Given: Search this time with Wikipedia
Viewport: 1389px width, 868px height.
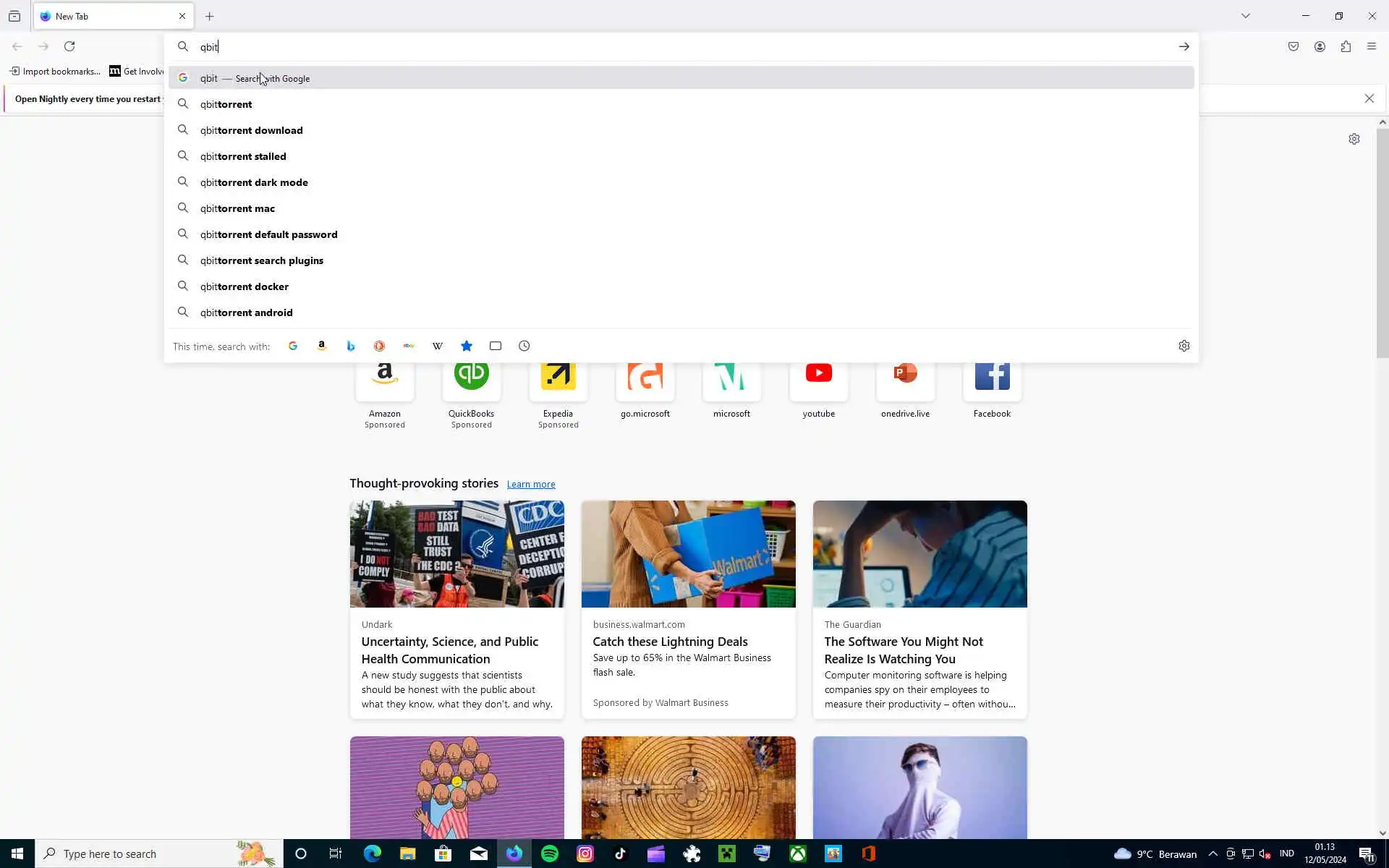Looking at the screenshot, I should tap(438, 346).
